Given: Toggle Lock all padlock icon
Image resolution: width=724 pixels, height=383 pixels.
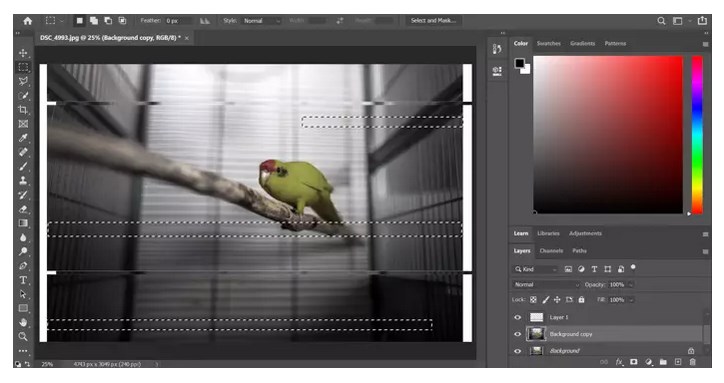Looking at the screenshot, I should click(x=581, y=300).
